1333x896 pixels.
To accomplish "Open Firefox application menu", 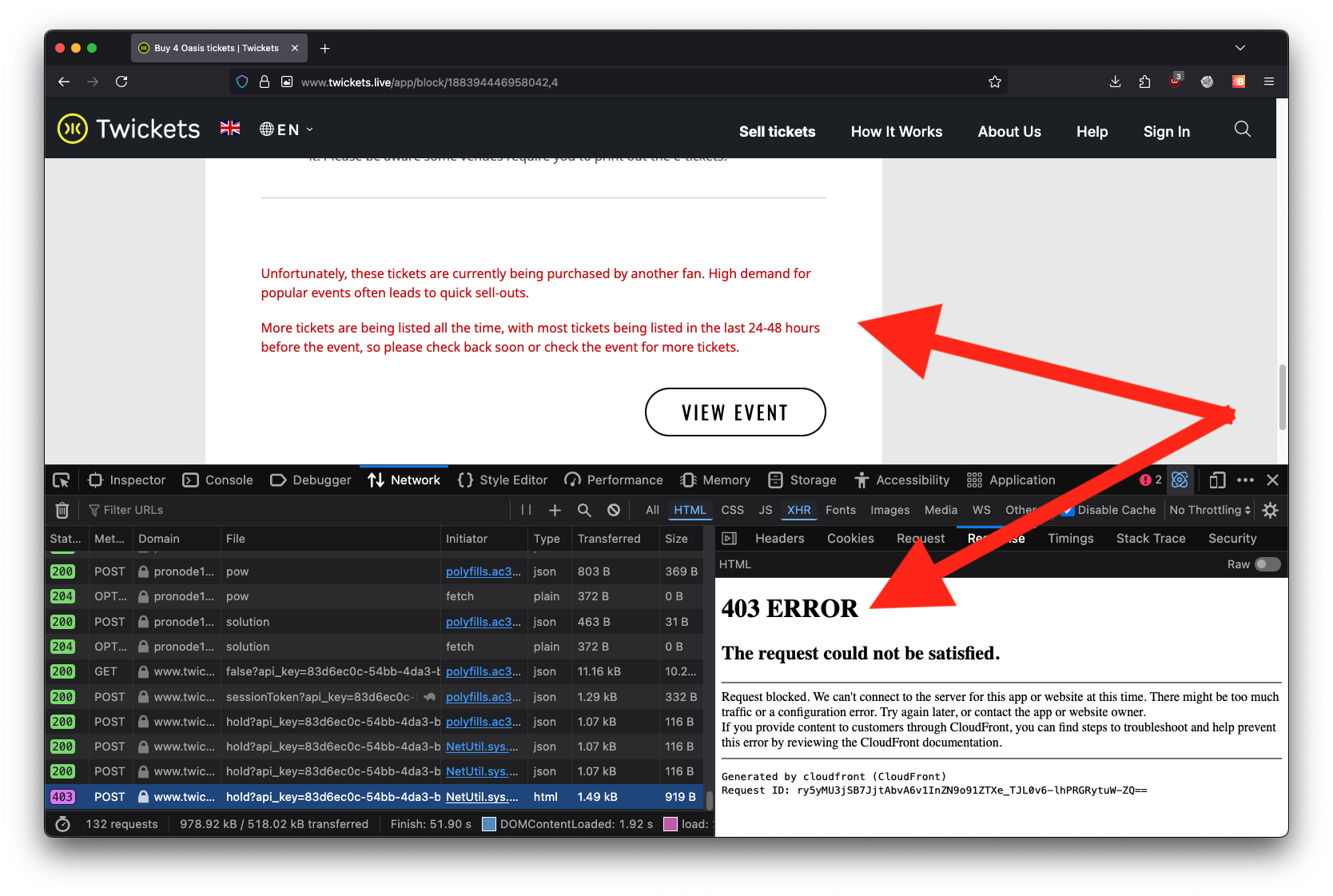I will click(1268, 82).
